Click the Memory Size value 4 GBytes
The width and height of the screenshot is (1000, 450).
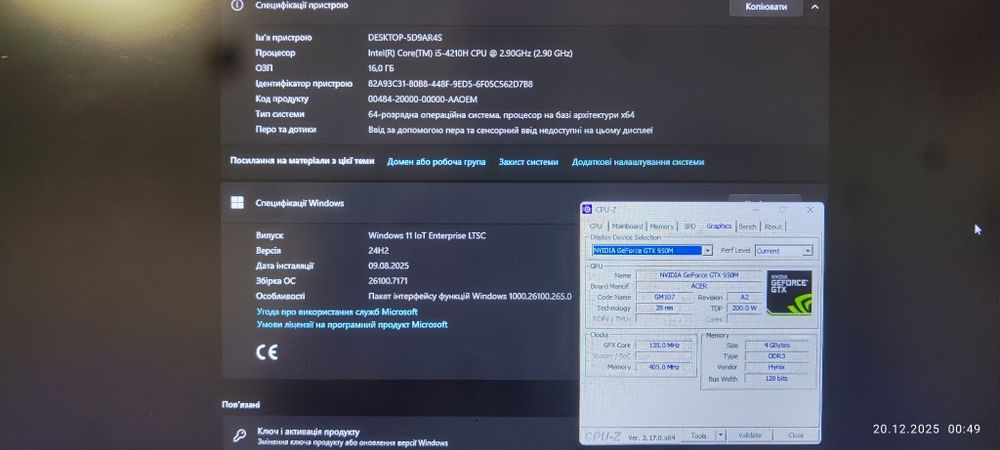pos(776,345)
